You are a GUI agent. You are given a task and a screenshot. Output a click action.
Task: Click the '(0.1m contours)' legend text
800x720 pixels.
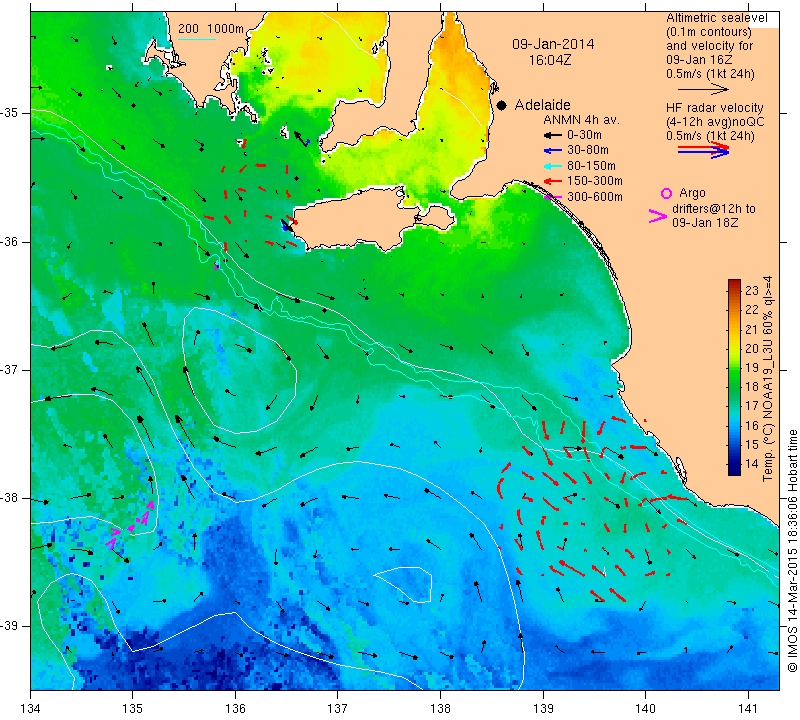pyautogui.click(x=709, y=32)
